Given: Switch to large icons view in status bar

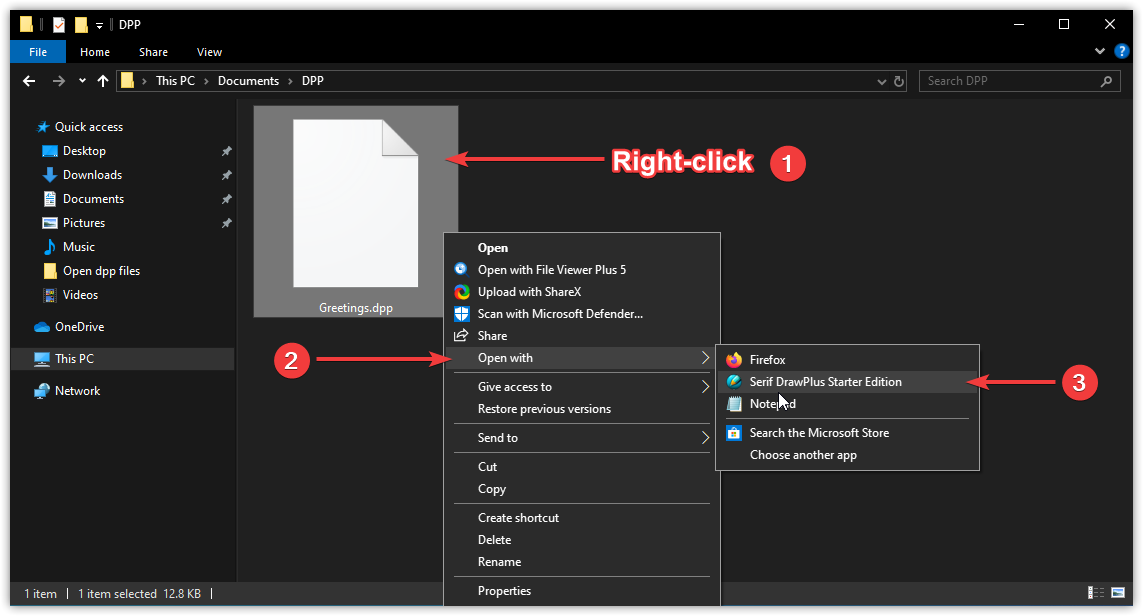Looking at the screenshot, I should [x=1117, y=593].
